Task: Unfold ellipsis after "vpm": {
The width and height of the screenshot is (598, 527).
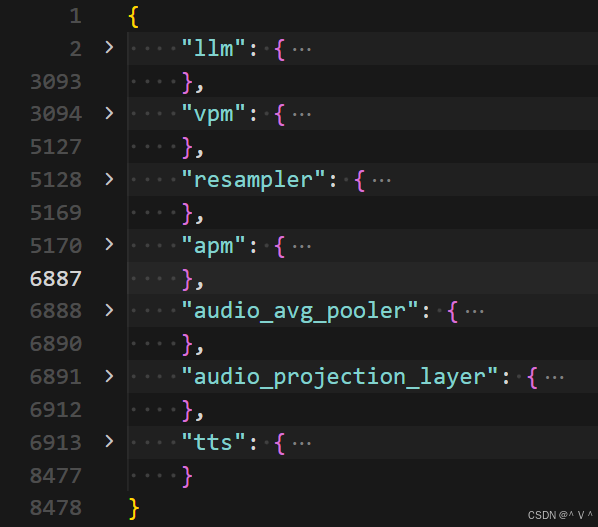Action: [302, 115]
